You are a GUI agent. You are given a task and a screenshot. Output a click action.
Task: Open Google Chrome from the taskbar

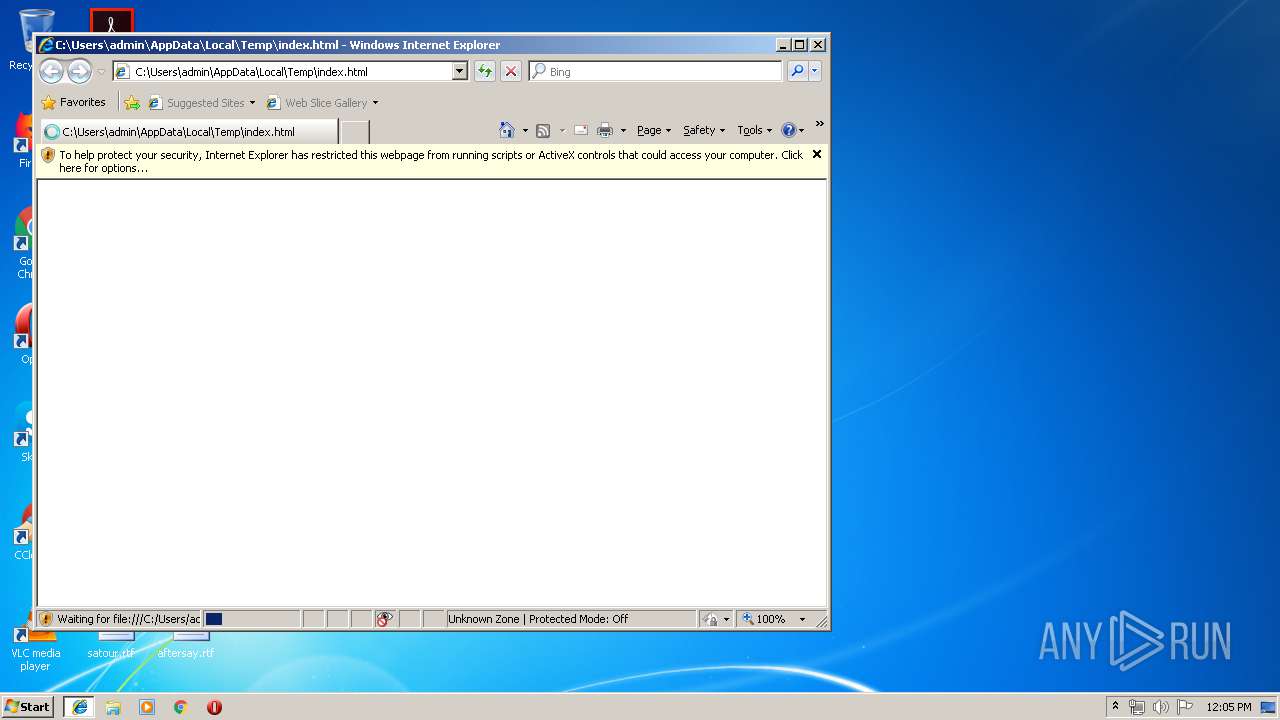(x=180, y=707)
